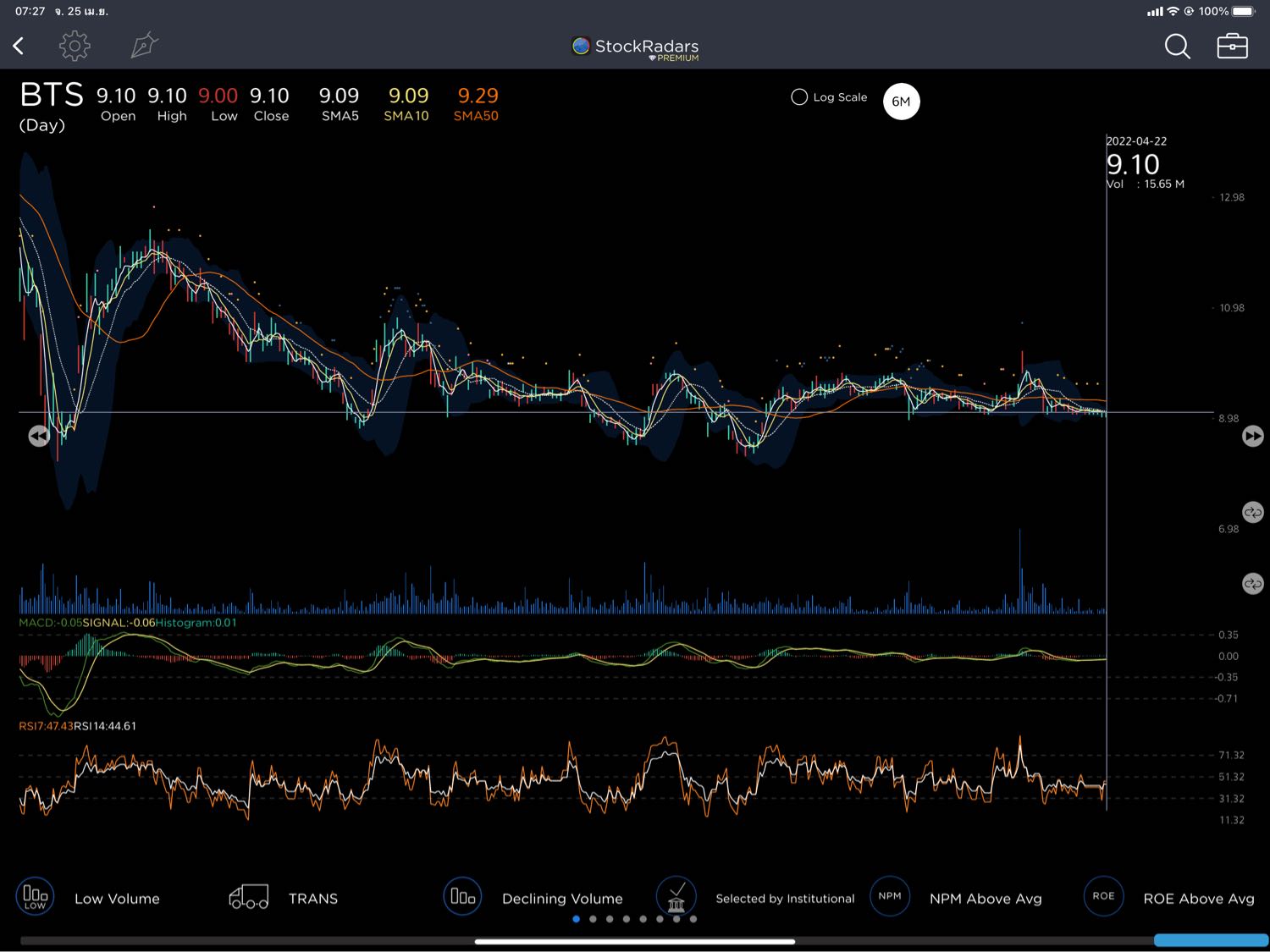Tap the back arrow icon
This screenshot has height=952, width=1270.
pyautogui.click(x=19, y=46)
